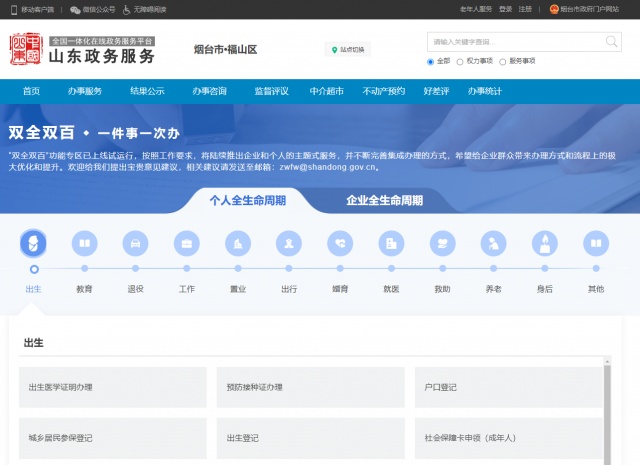640x465 pixels.
Task: Open the 工作 (work) briefcase icon
Action: (x=187, y=243)
